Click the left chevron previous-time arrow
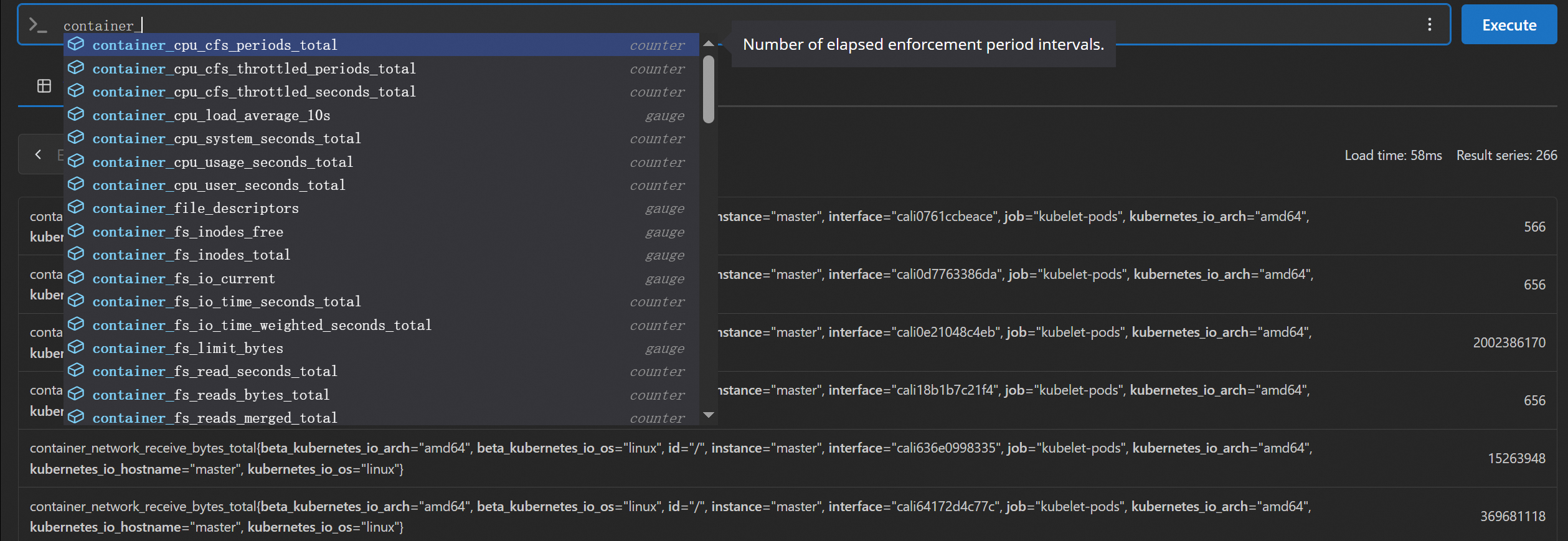This screenshot has width=1568, height=541. [39, 154]
